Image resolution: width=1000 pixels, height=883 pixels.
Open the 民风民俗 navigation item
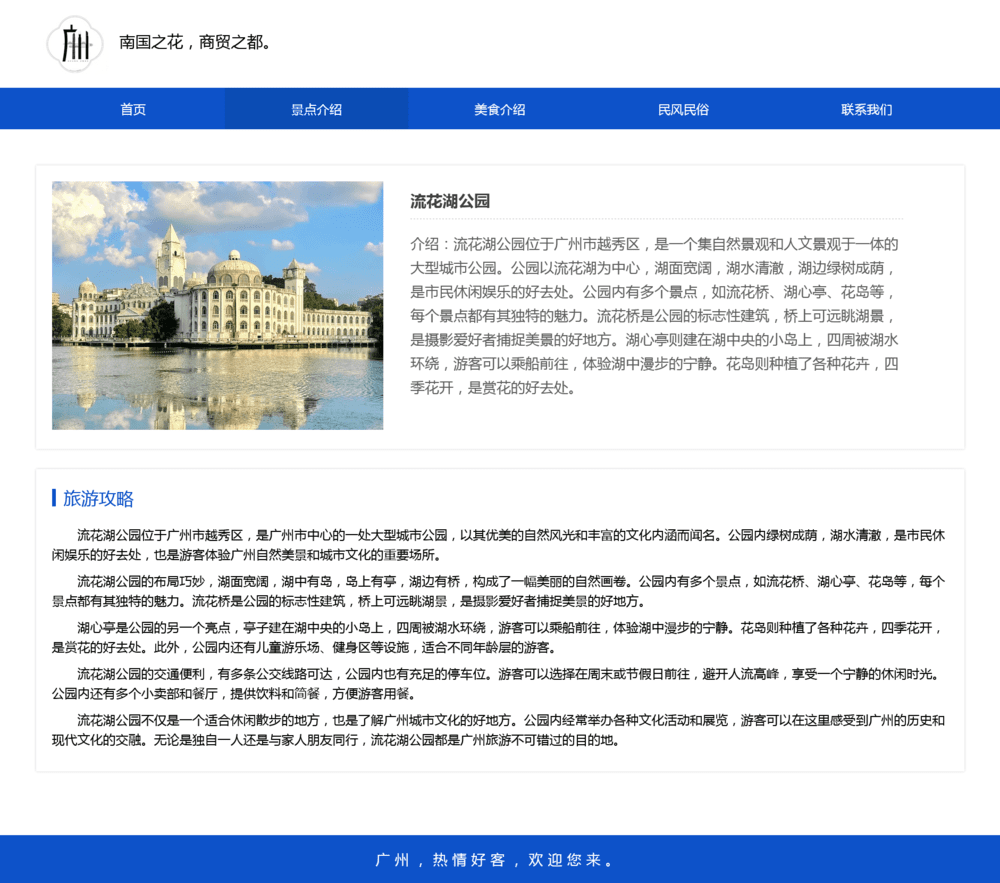(683, 109)
